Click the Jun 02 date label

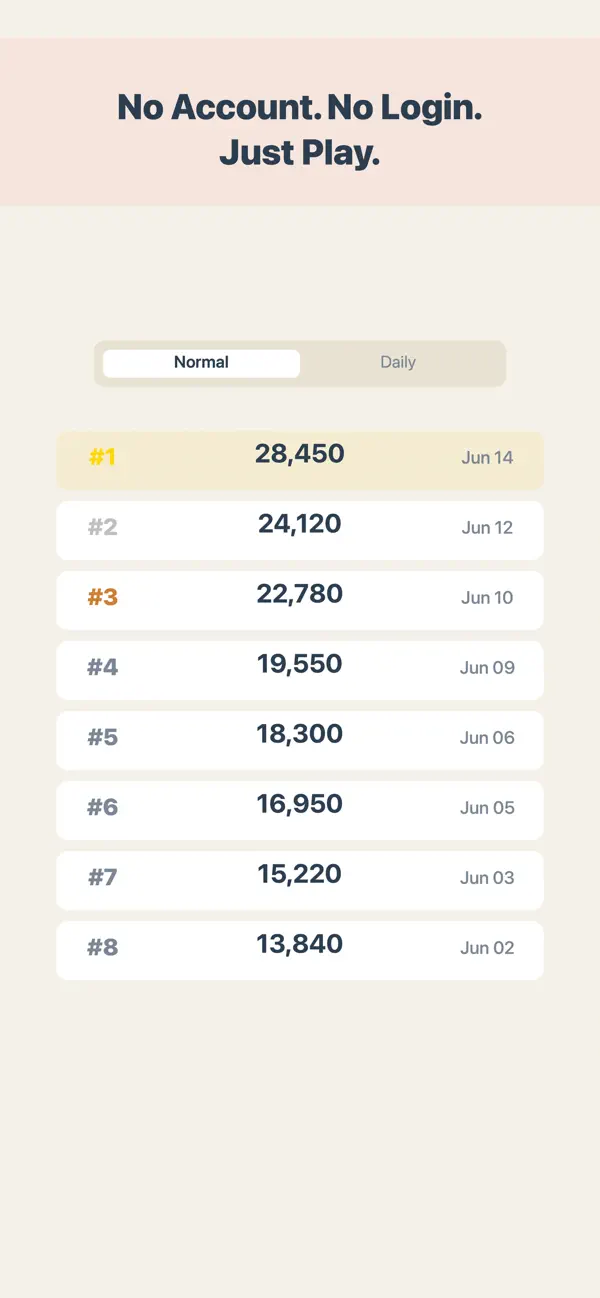tap(487, 948)
